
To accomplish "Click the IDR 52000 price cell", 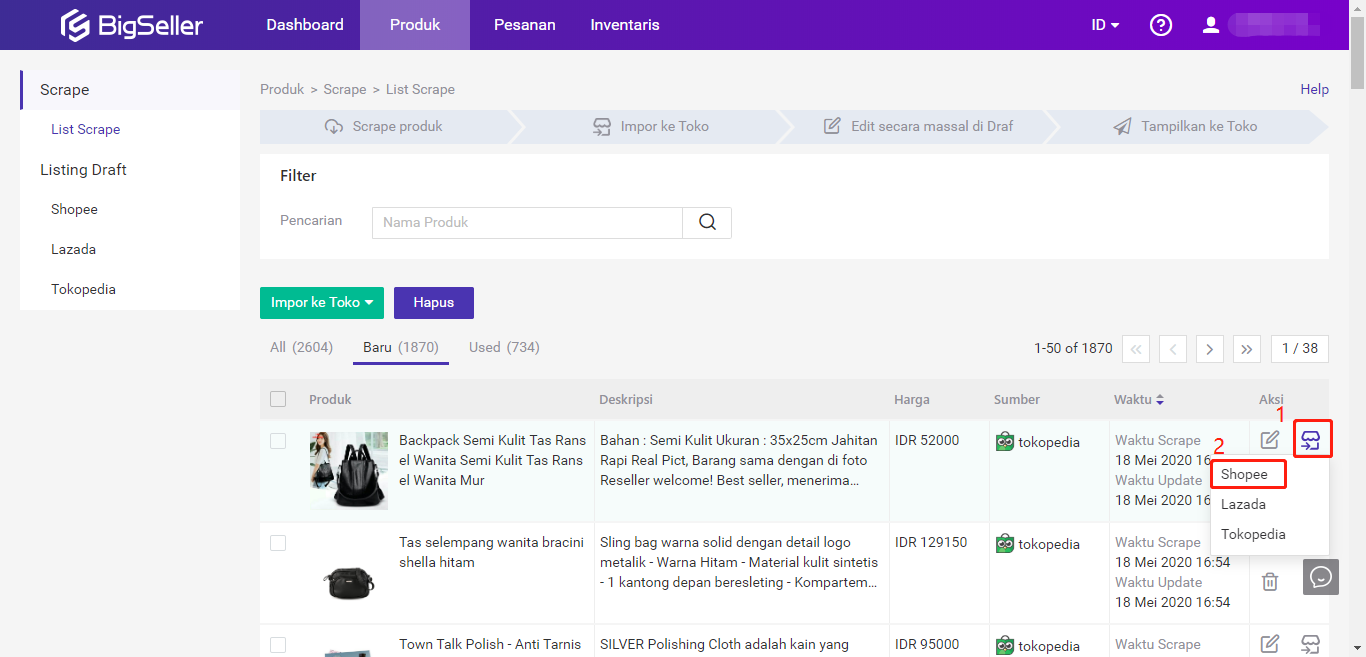I will click(x=927, y=440).
